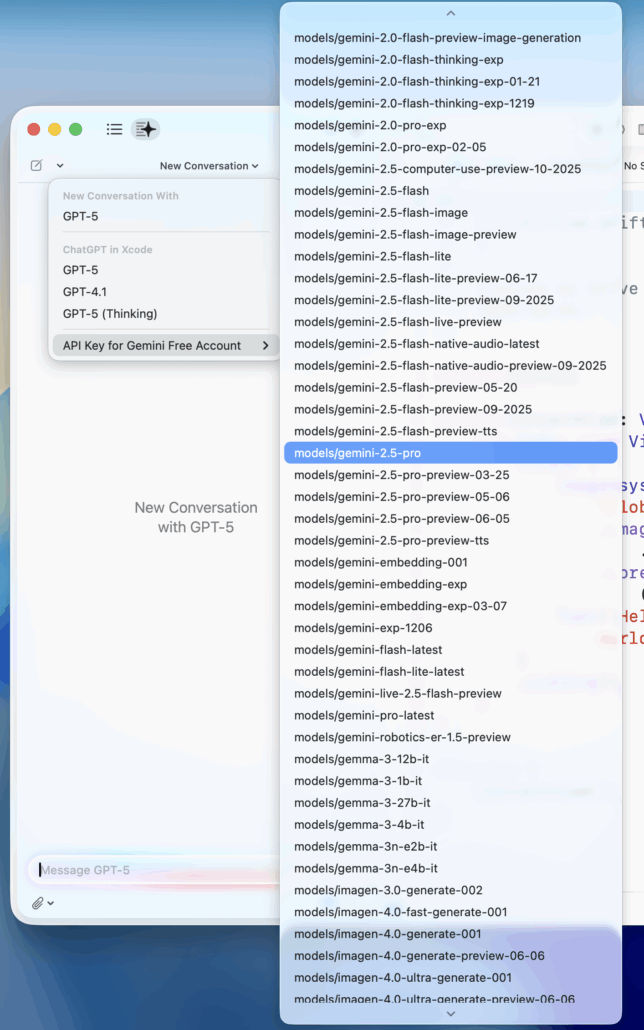This screenshot has height=1030, width=644.
Task: Pick models/gemini-2.5-flash model
Action: click(361, 191)
